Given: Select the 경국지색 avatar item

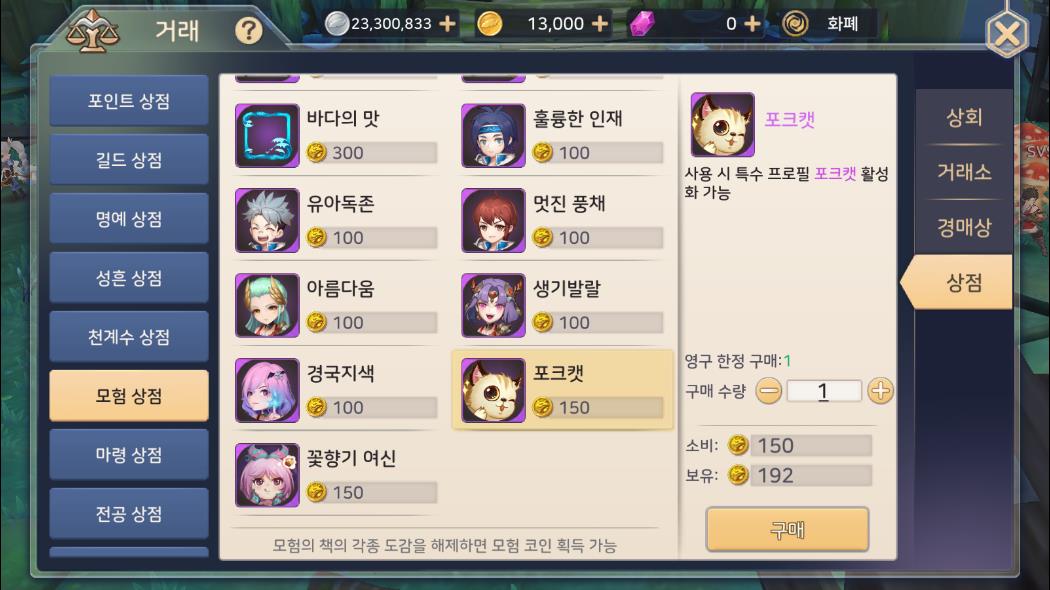Looking at the screenshot, I should click(x=336, y=390).
